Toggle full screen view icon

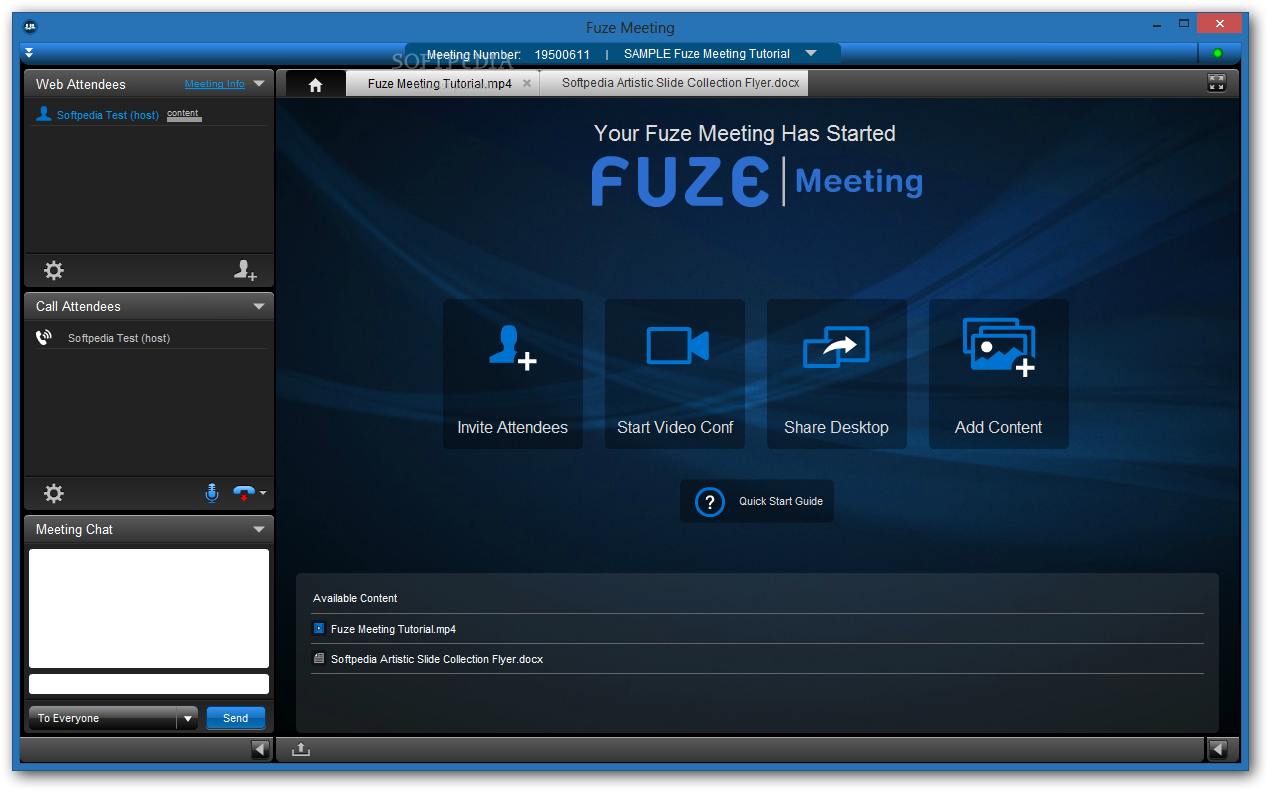[x=1216, y=83]
